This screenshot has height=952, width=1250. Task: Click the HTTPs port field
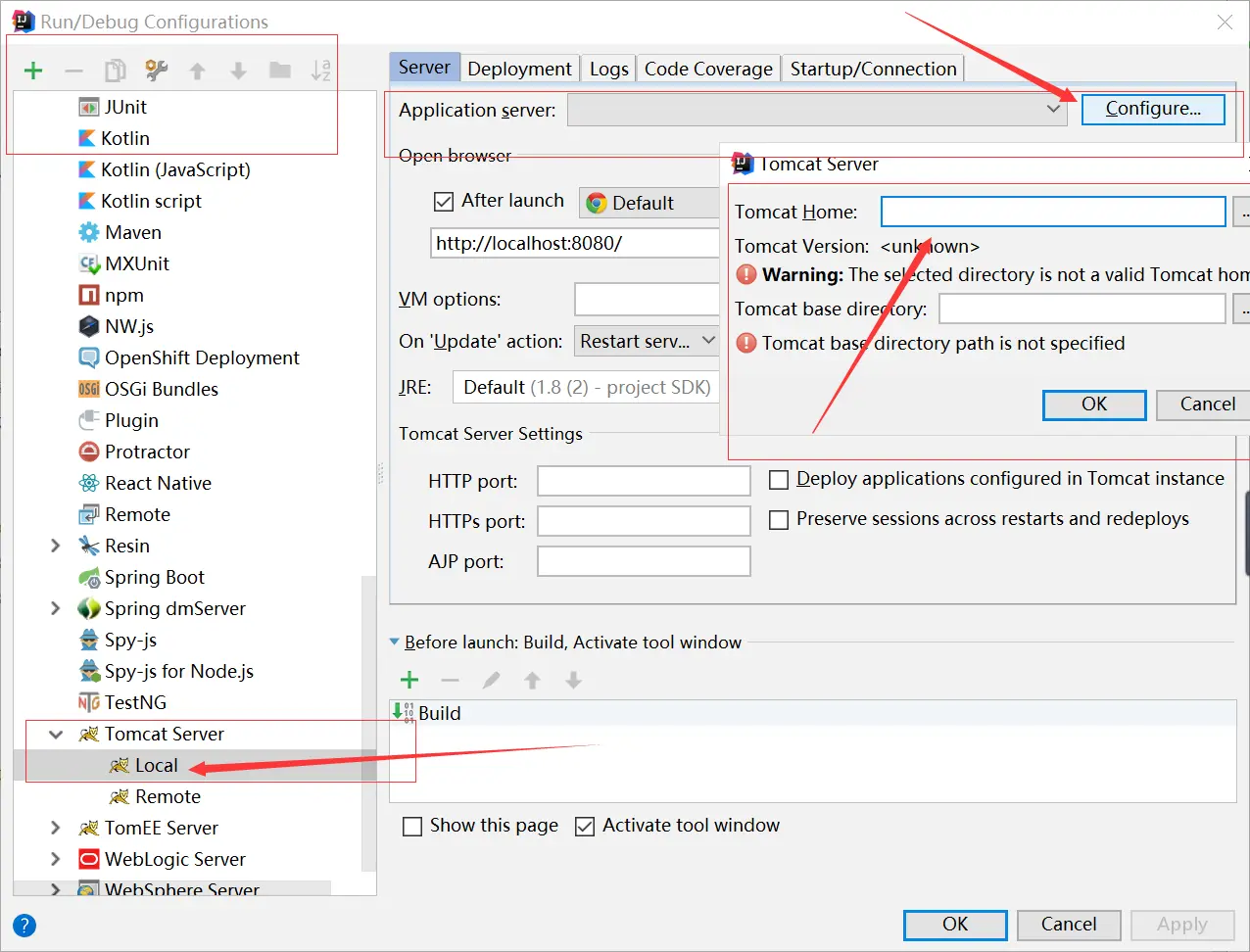click(x=645, y=521)
